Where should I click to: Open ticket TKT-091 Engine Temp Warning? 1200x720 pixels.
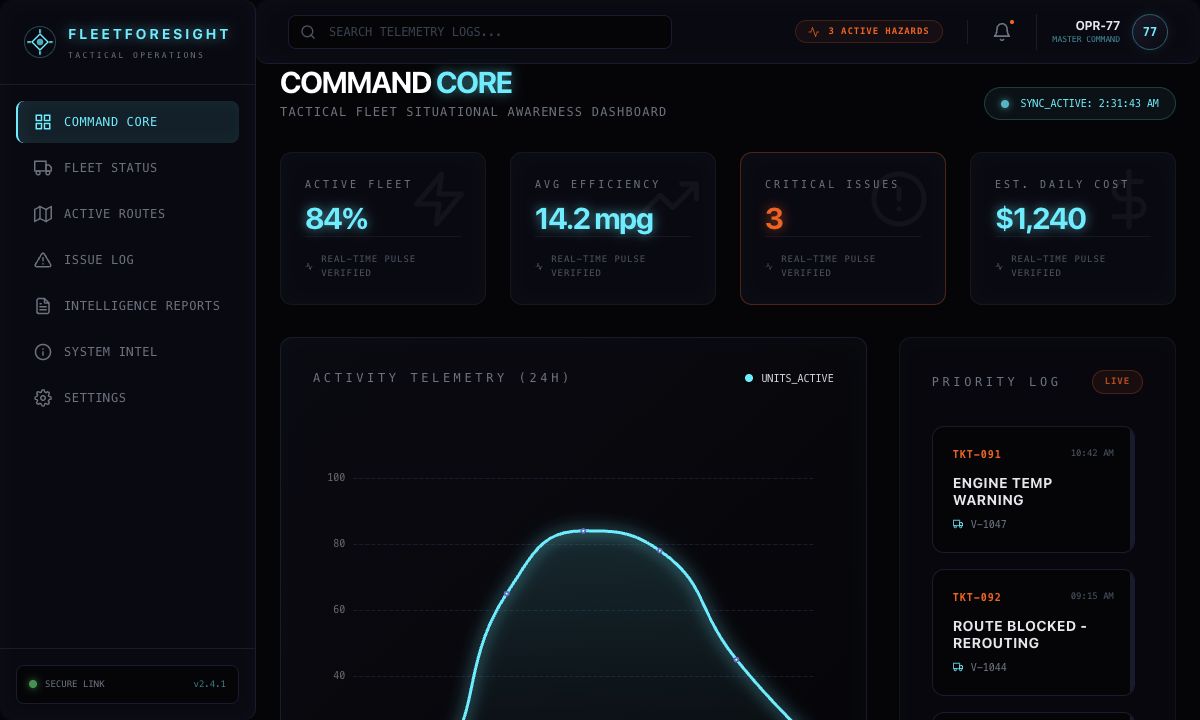[x=1033, y=490]
